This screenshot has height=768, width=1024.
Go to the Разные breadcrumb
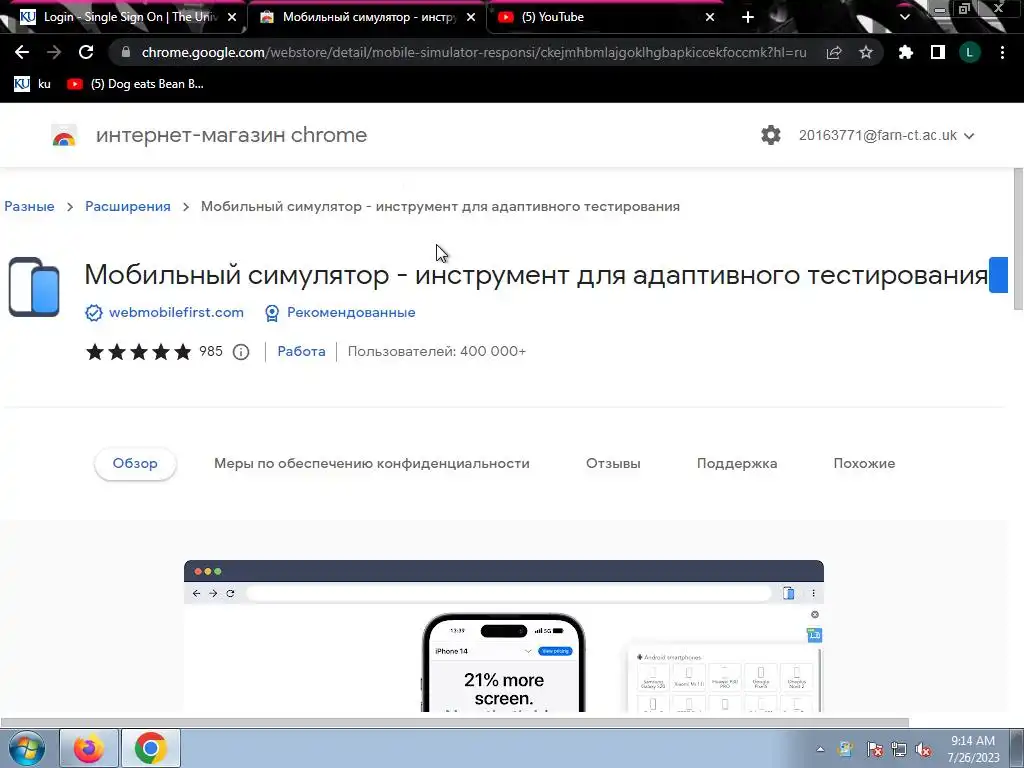click(x=29, y=206)
